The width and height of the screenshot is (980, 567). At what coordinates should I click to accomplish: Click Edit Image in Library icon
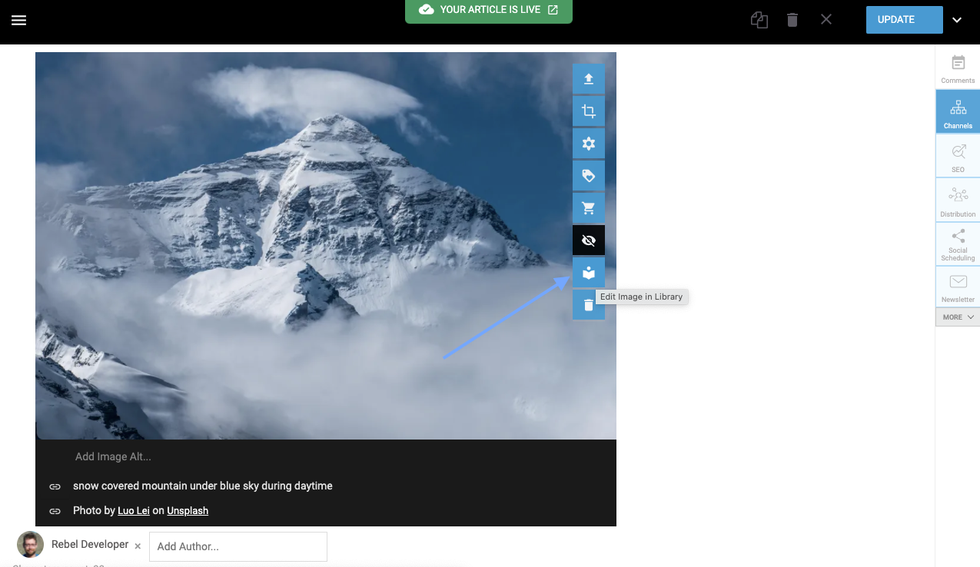pyautogui.click(x=588, y=272)
